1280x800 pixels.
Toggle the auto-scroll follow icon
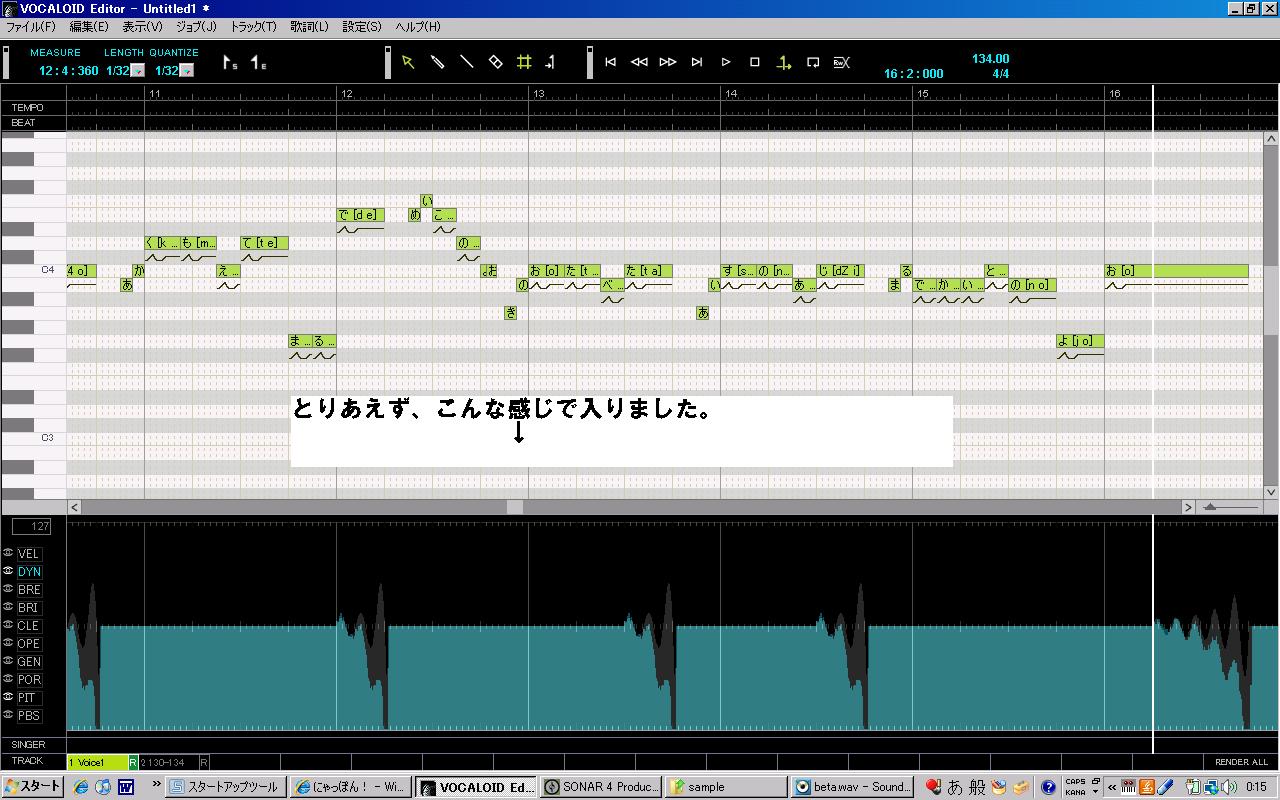[784, 62]
